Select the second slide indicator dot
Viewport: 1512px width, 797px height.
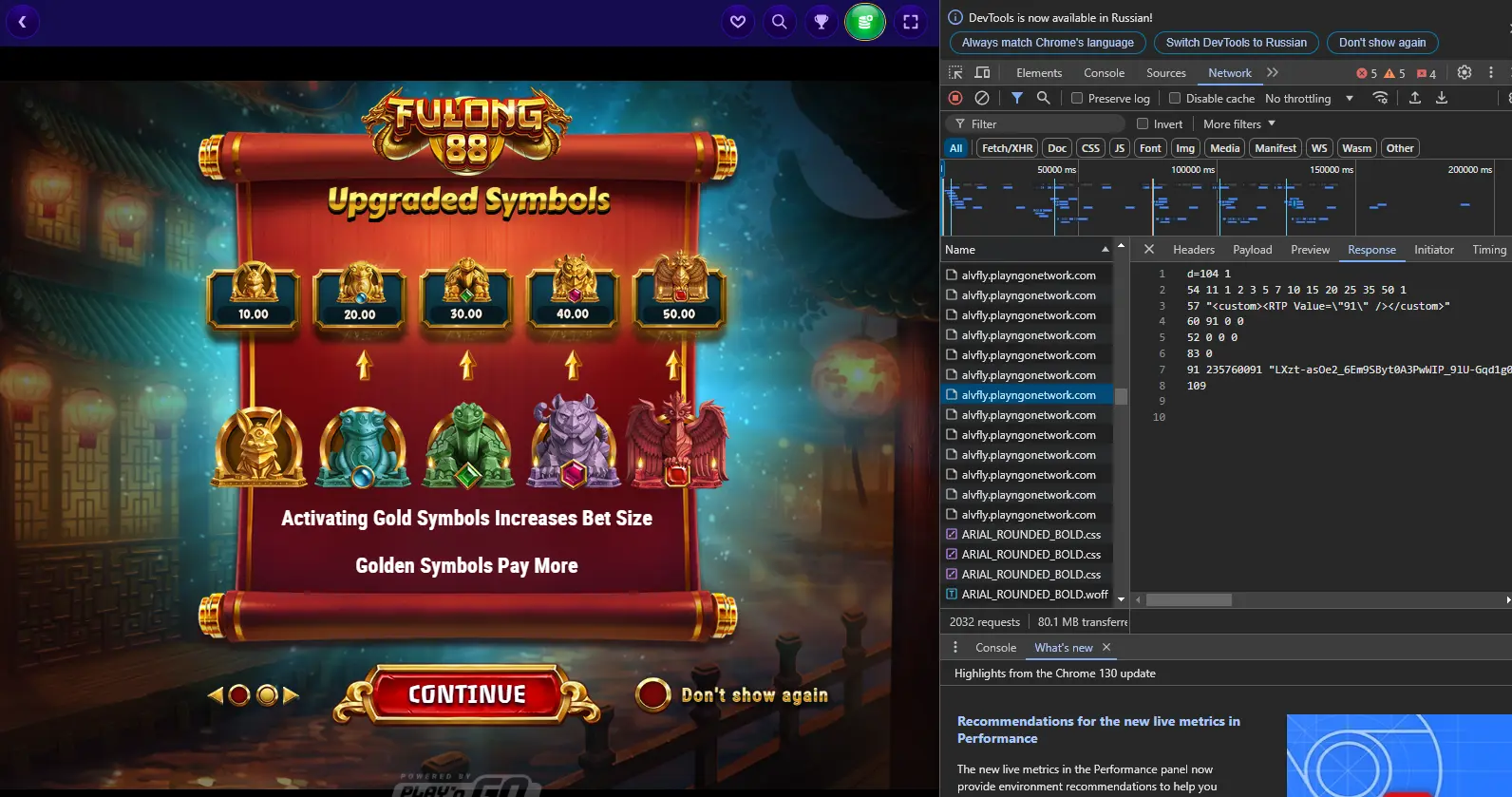pos(268,695)
